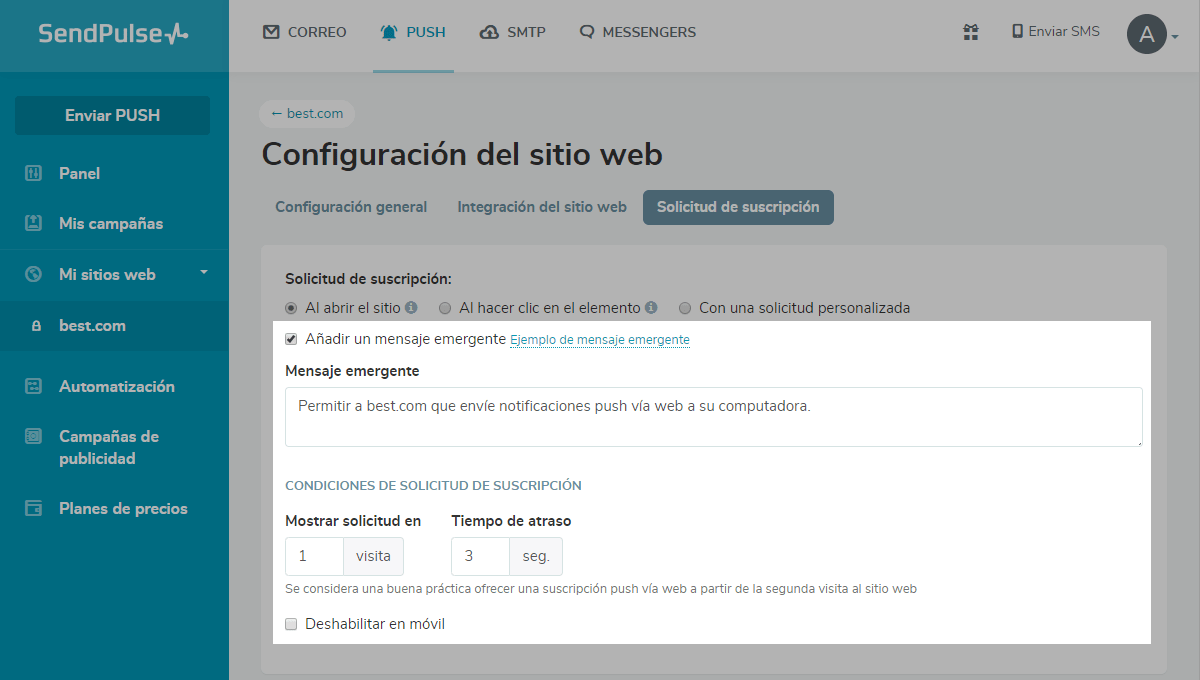This screenshot has height=680, width=1200.
Task: Click the Mis campañas sidebar icon
Action: (33, 223)
